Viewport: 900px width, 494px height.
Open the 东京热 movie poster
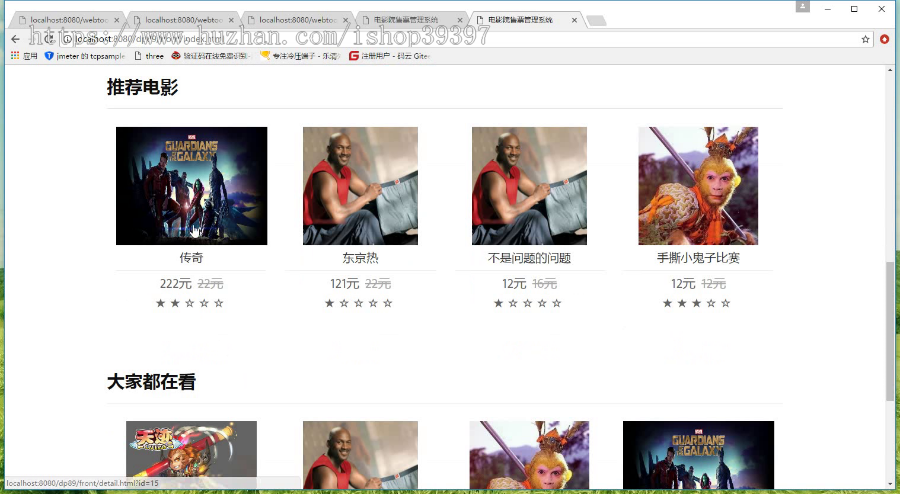click(360, 186)
